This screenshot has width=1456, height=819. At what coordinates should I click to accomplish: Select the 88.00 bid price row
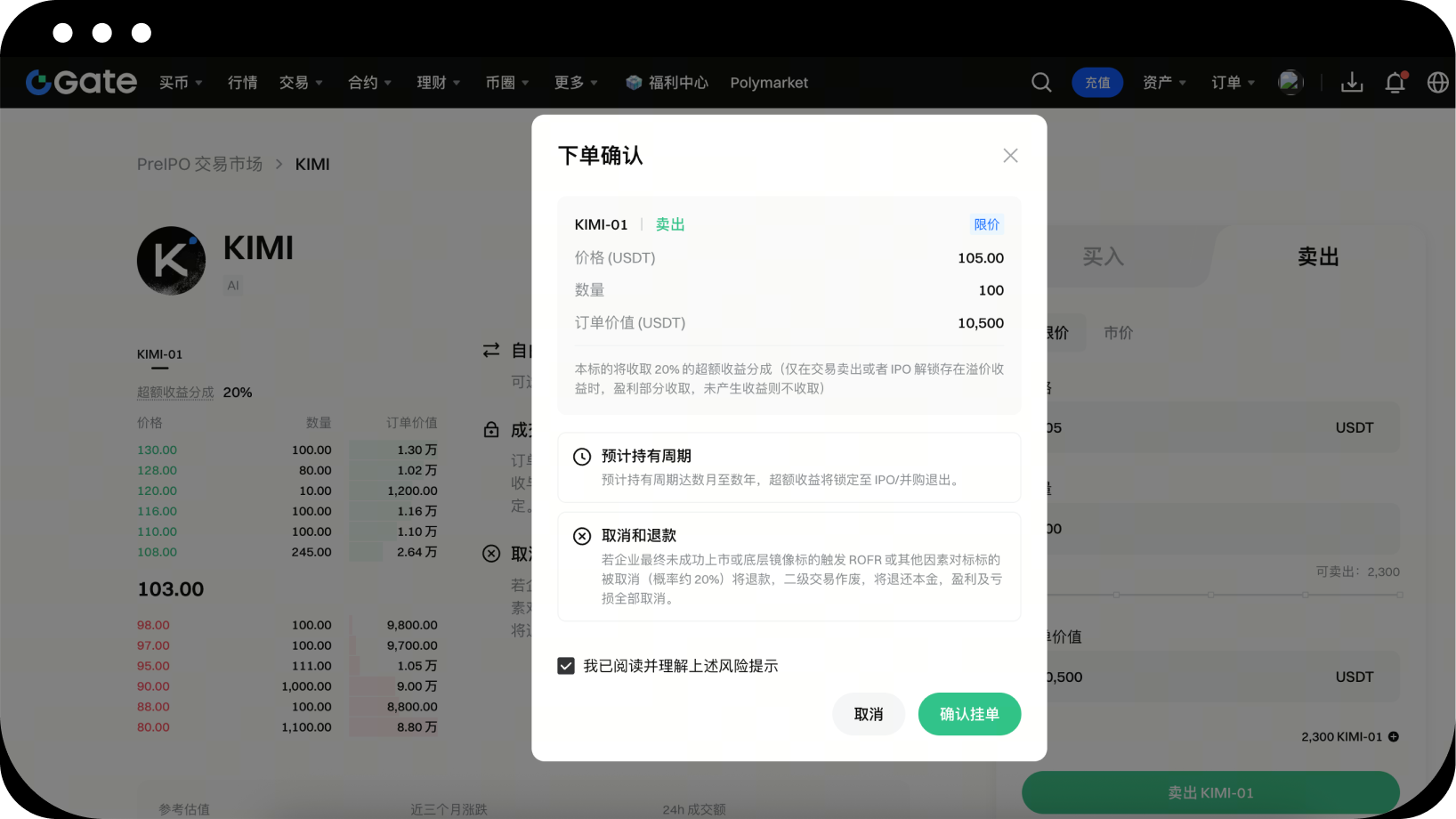287,708
